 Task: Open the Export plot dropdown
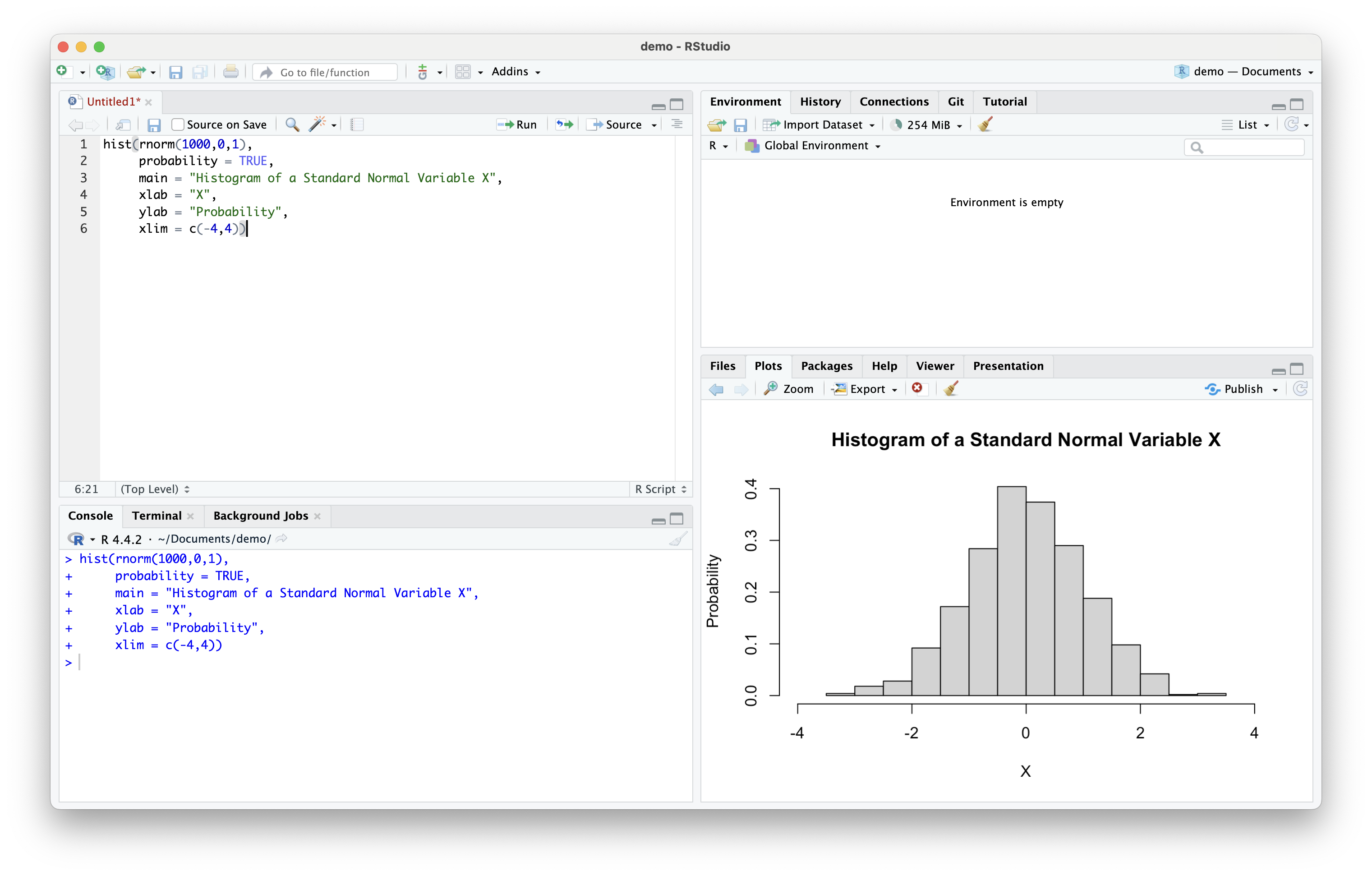(x=866, y=389)
